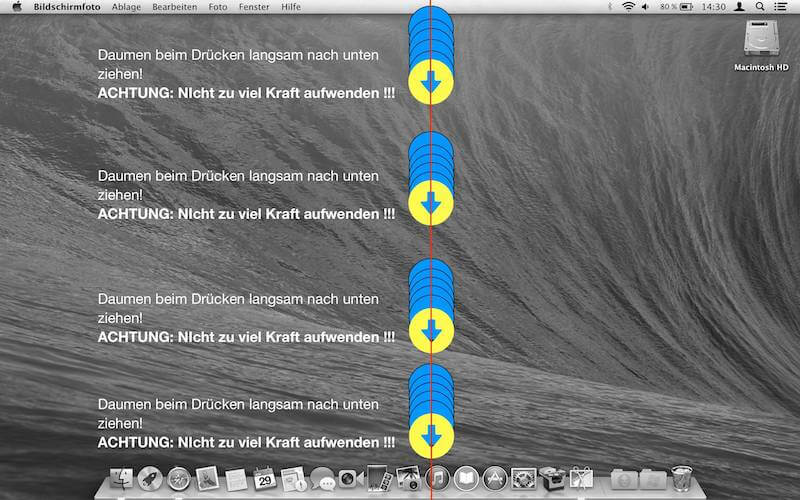The image size is (800, 500).
Task: Open the user account switching menu
Action: coord(739,7)
